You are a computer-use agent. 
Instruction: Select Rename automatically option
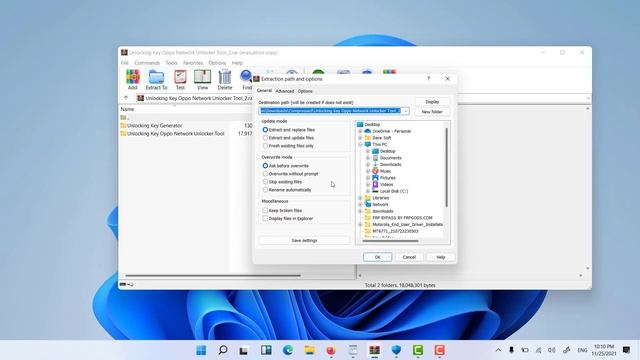click(287, 190)
